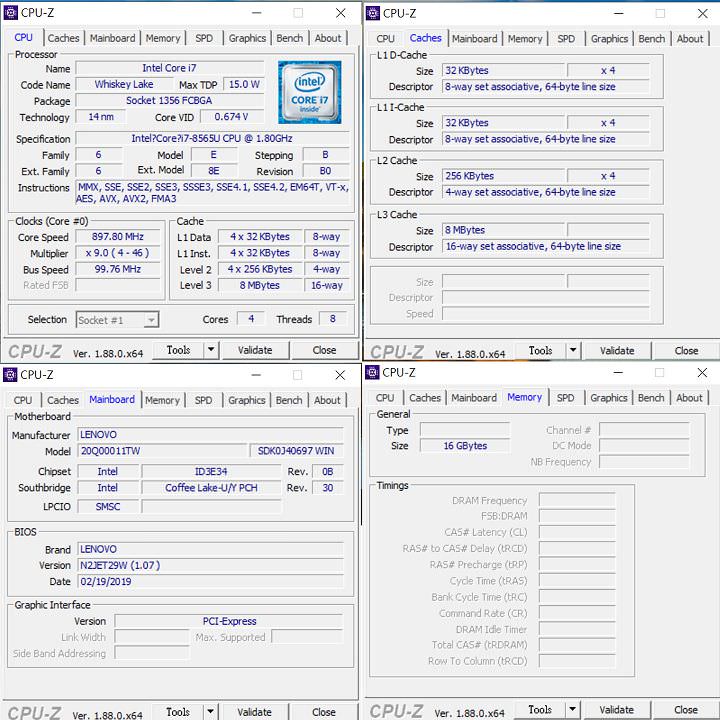The image size is (720, 720).
Task: Open the Tools dropdown arrow in the Memory tab window
Action: [x=573, y=710]
